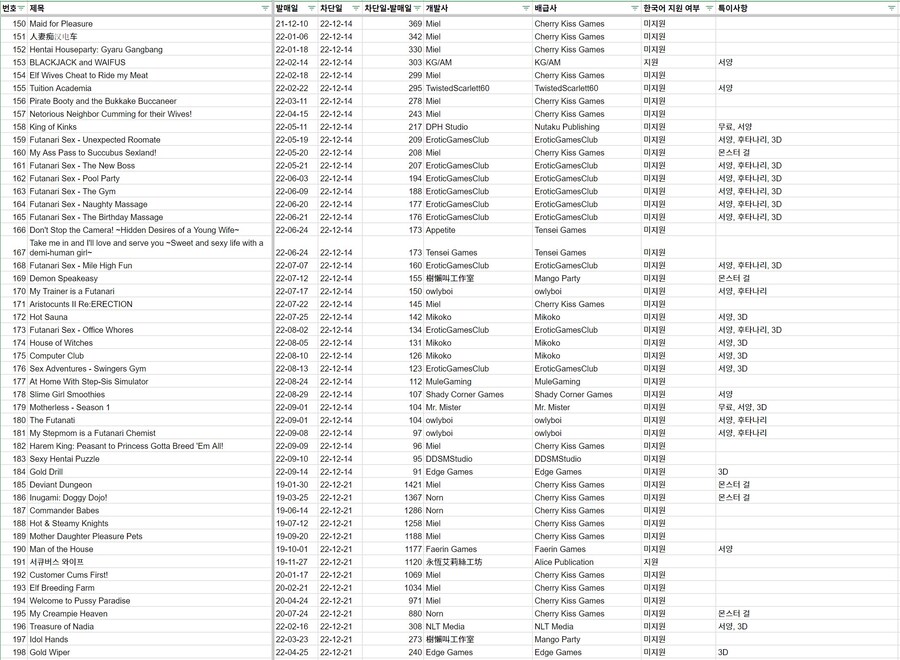
Task: Select the '지원' cell in 서큐버스 와이프 row
Action: pyautogui.click(x=678, y=562)
